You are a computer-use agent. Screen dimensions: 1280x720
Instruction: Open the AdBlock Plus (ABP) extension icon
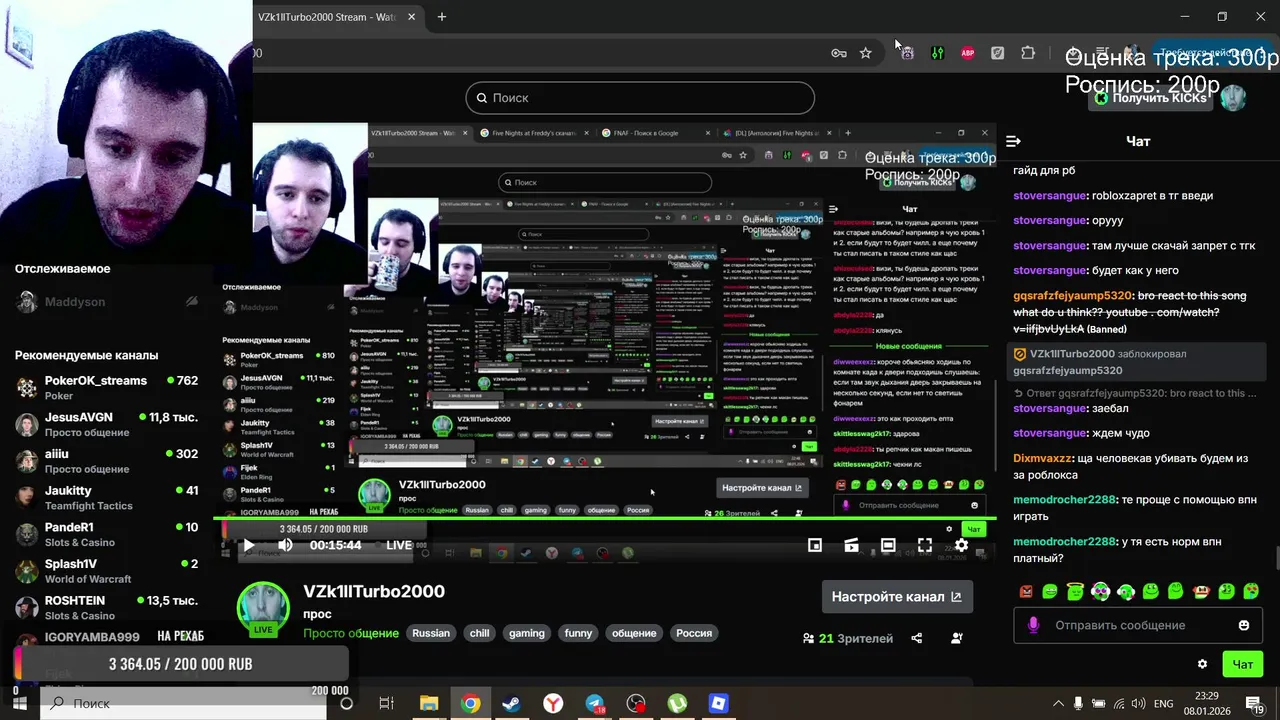967,53
